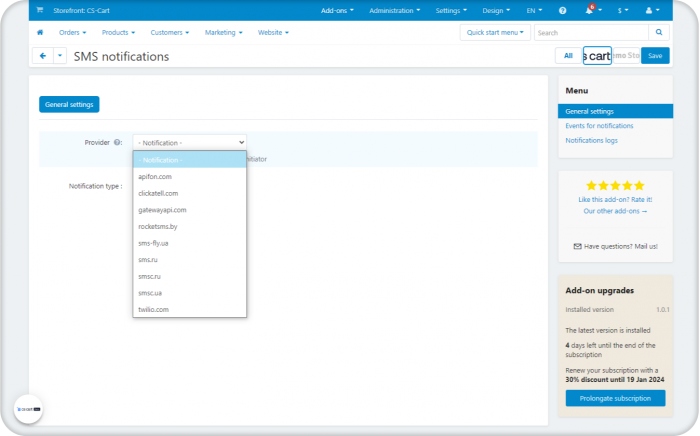This screenshot has height=436, width=700.
Task: Open the Products menu
Action: [118, 33]
